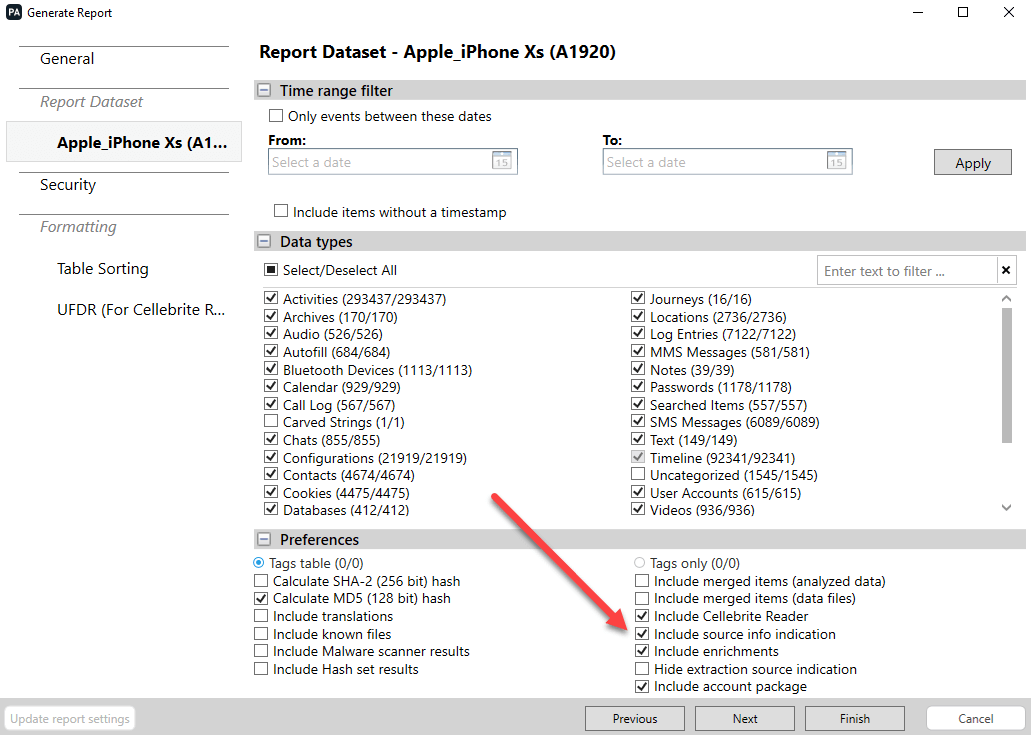1032x735 pixels.
Task: Enable the Carved Strings data type
Action: coord(271,422)
